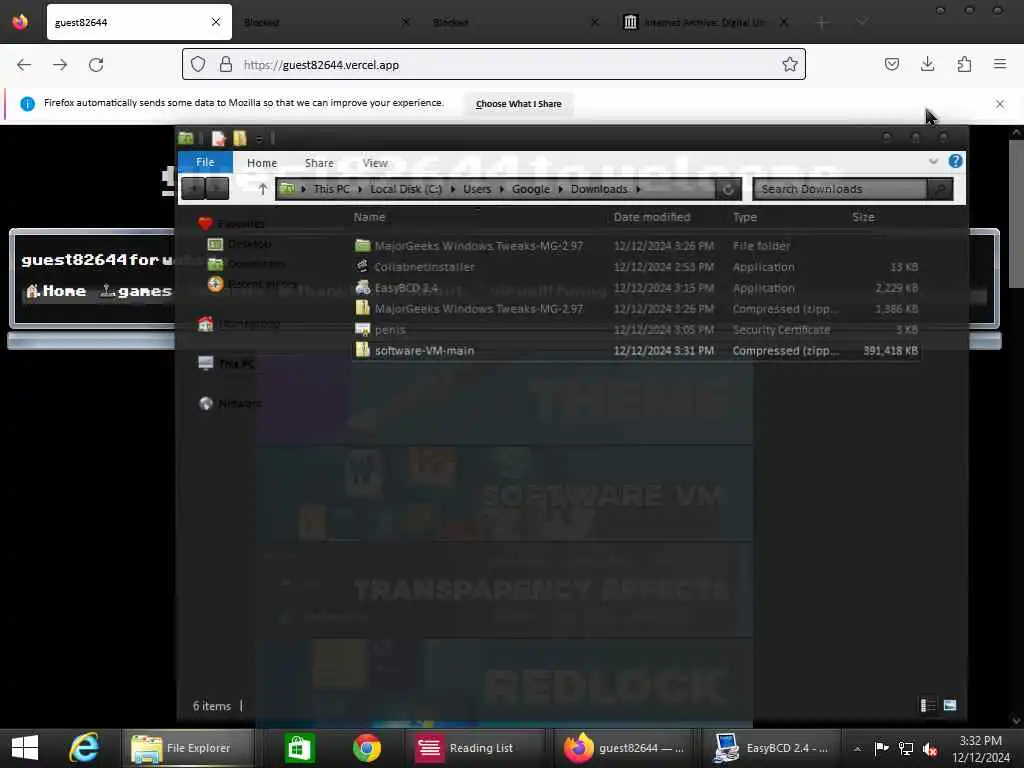The height and width of the screenshot is (768, 1024).
Task: Switch to the EasyBCD 2.4 taskbar window
Action: click(x=771, y=748)
